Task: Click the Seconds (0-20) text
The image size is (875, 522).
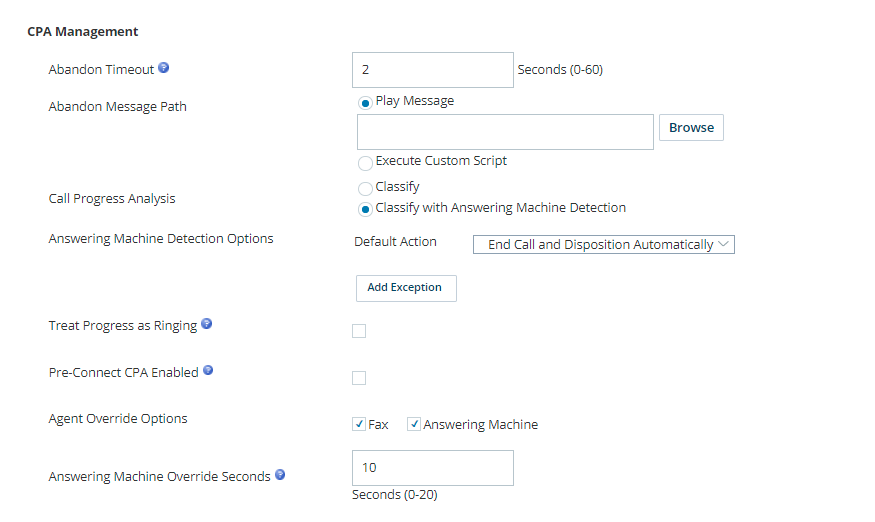Action: pos(395,495)
